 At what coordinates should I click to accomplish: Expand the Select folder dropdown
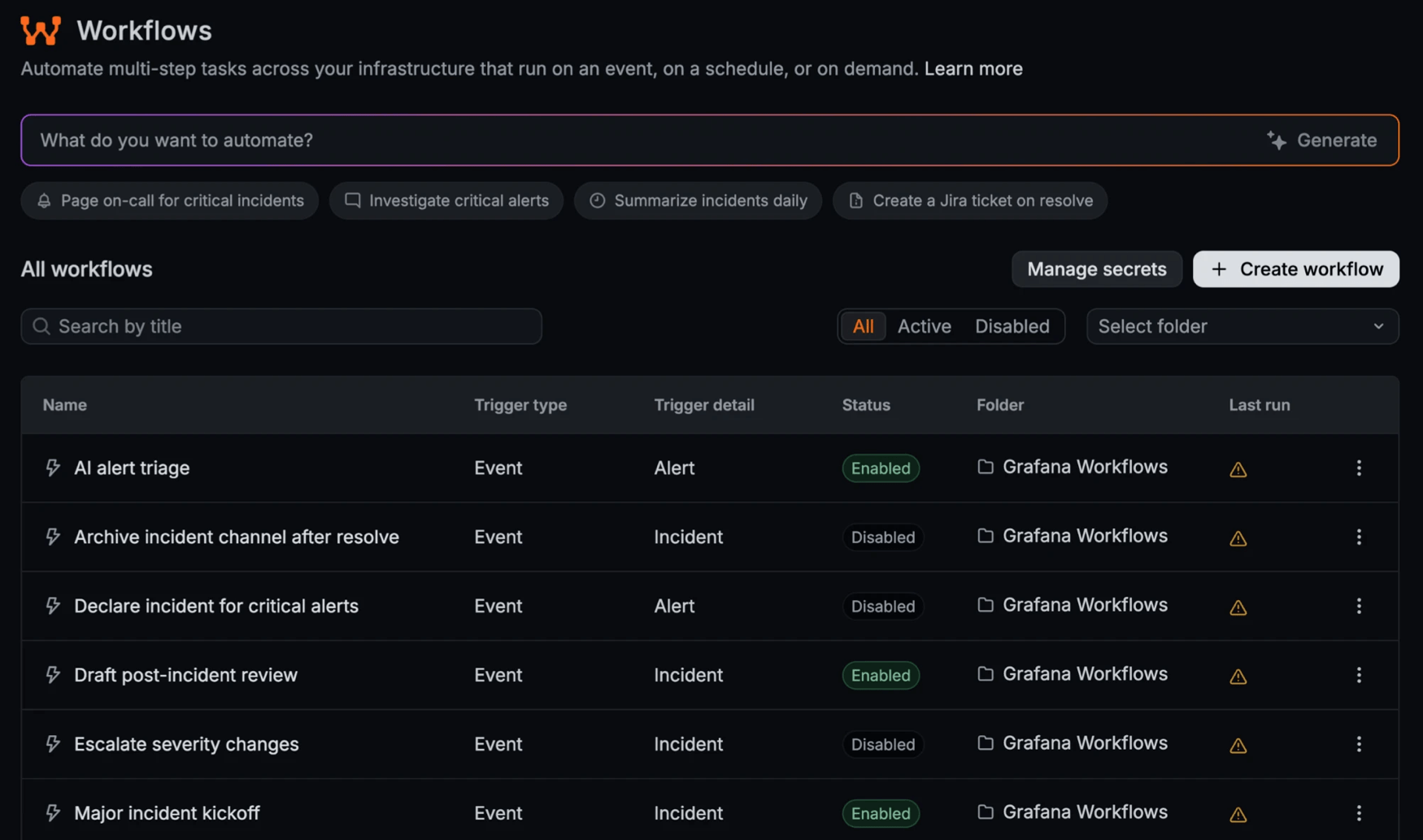click(x=1242, y=326)
